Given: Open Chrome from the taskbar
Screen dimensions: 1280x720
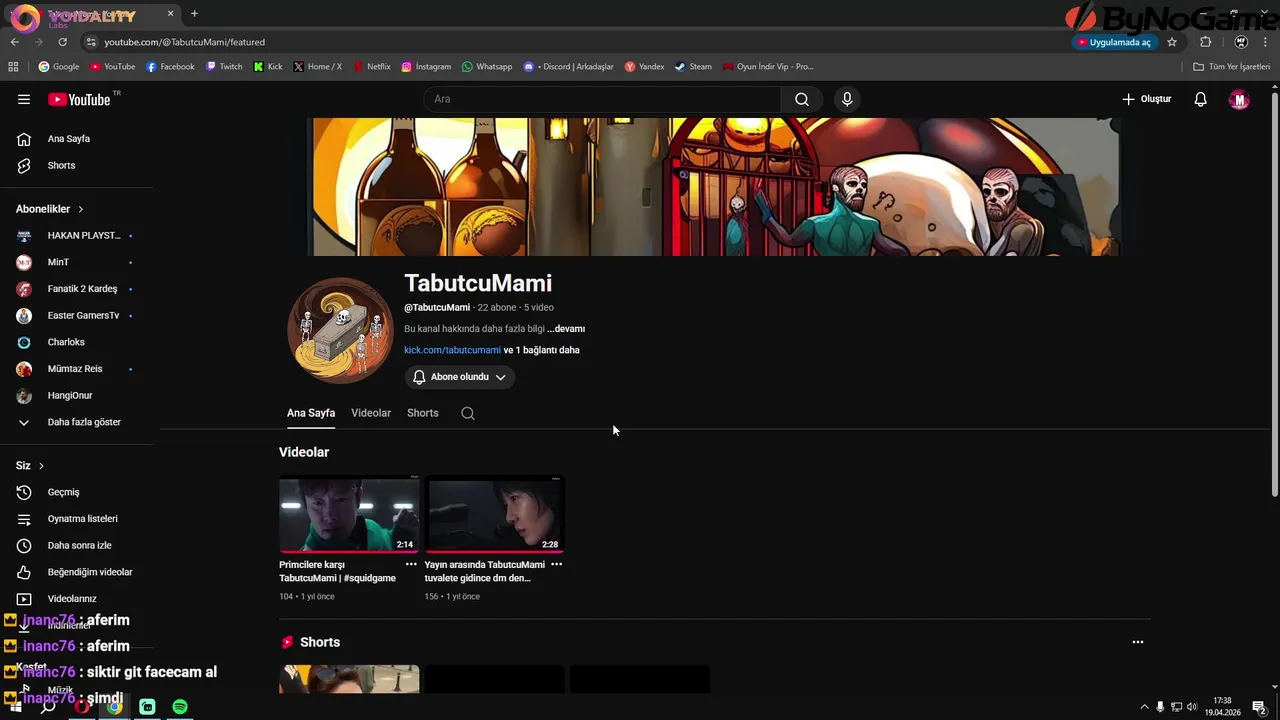Looking at the screenshot, I should coord(115,707).
